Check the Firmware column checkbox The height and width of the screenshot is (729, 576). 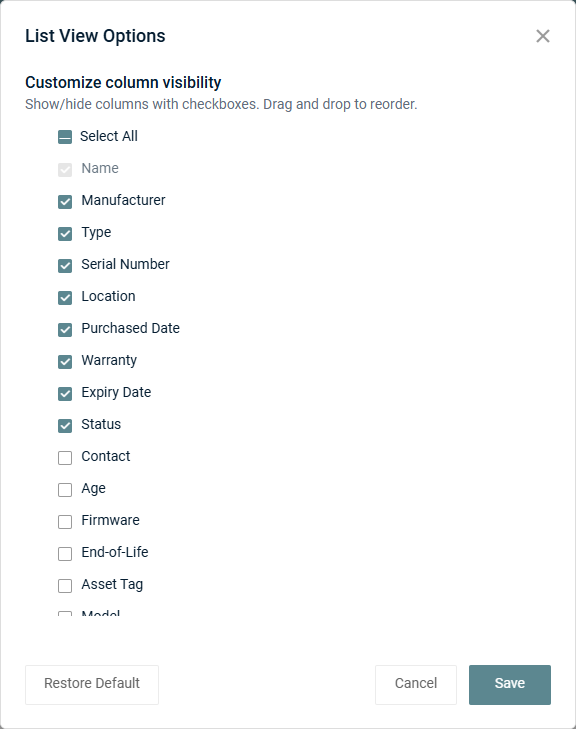tap(65, 522)
